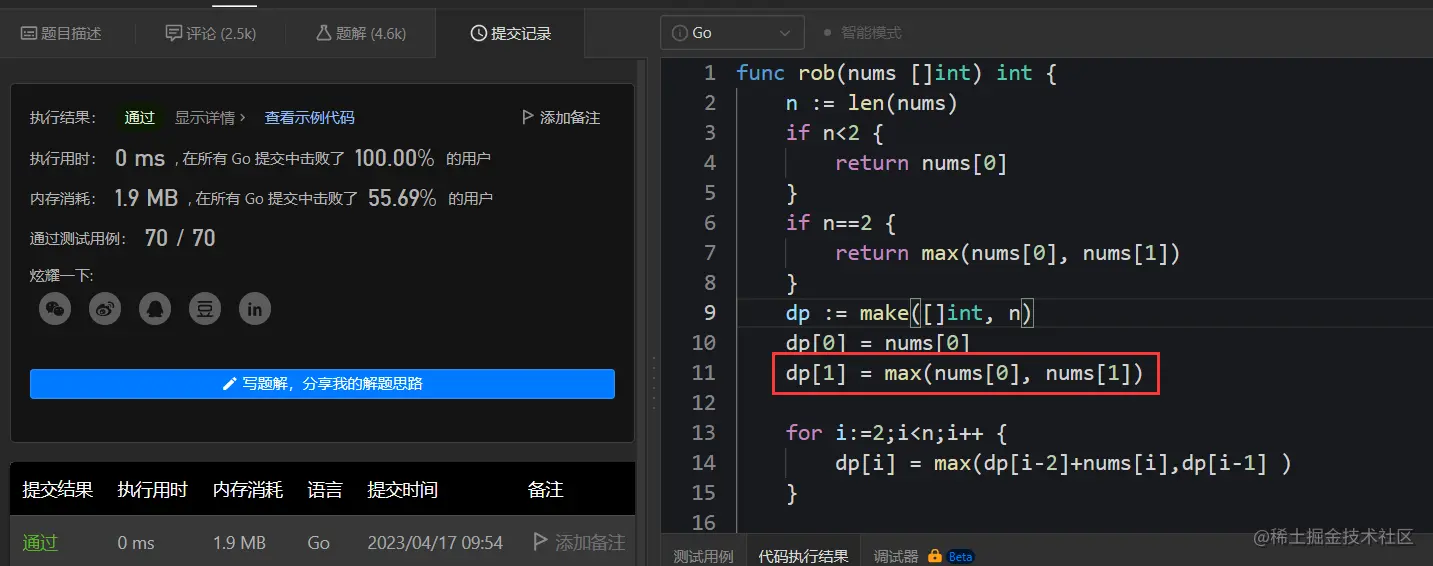Image resolution: width=1433 pixels, height=566 pixels.
Task: Open the 调试器 Beta tab
Action: (x=924, y=556)
